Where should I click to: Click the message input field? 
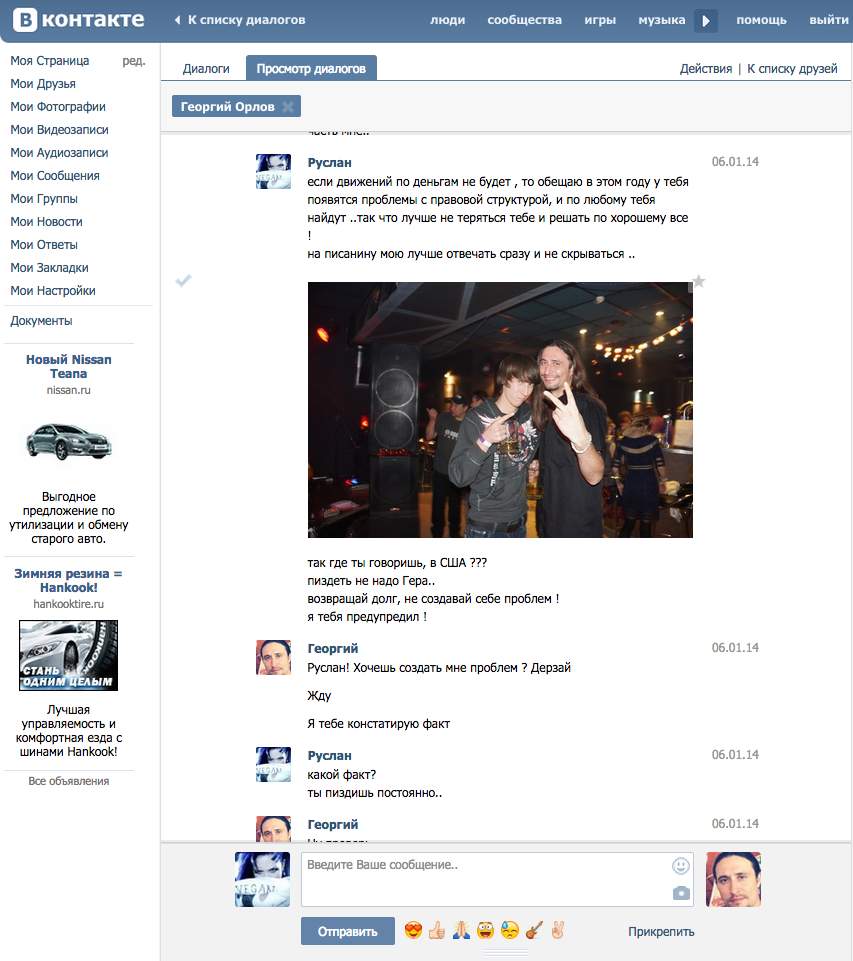[485, 878]
